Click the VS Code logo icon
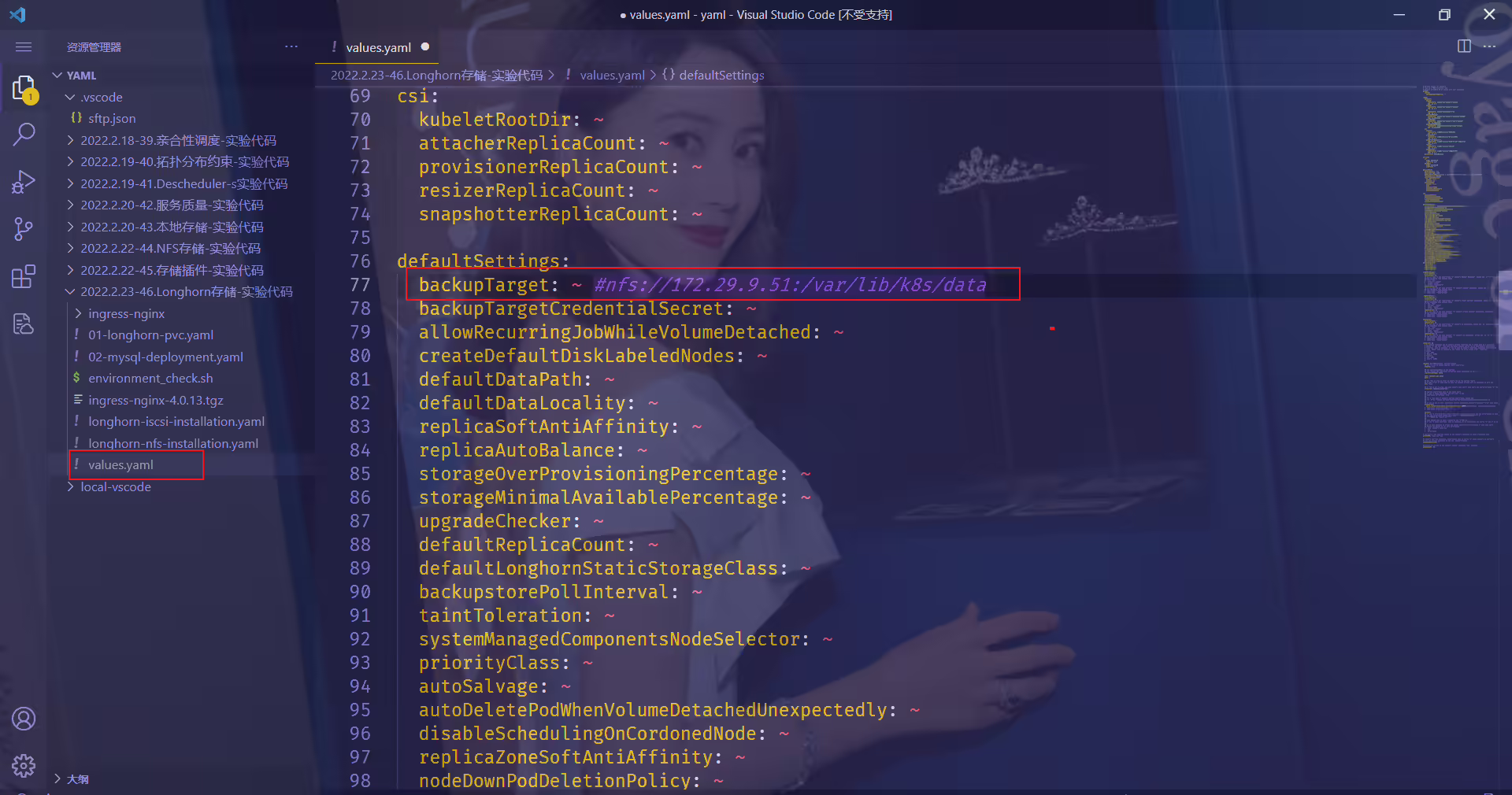 tap(18, 14)
